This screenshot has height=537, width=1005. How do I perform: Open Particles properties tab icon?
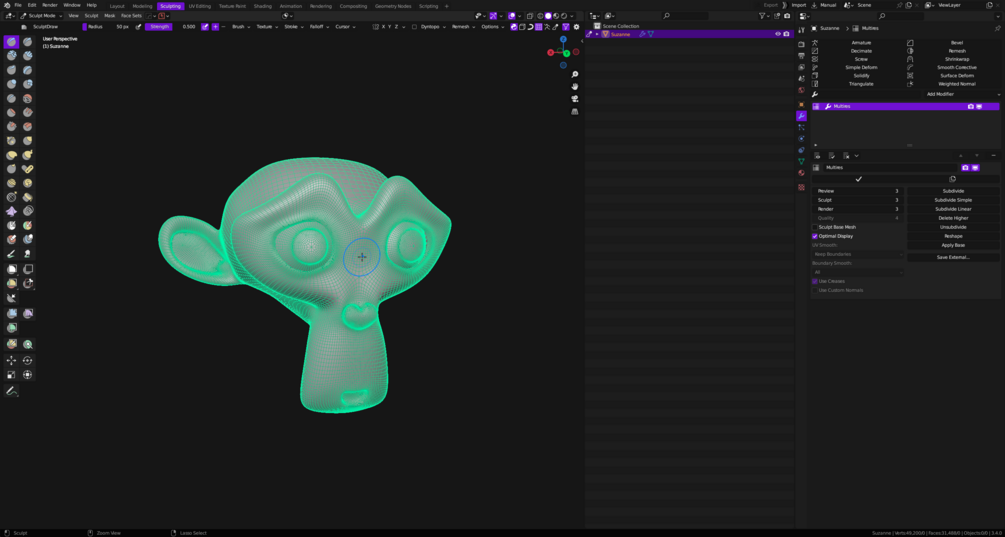point(801,128)
